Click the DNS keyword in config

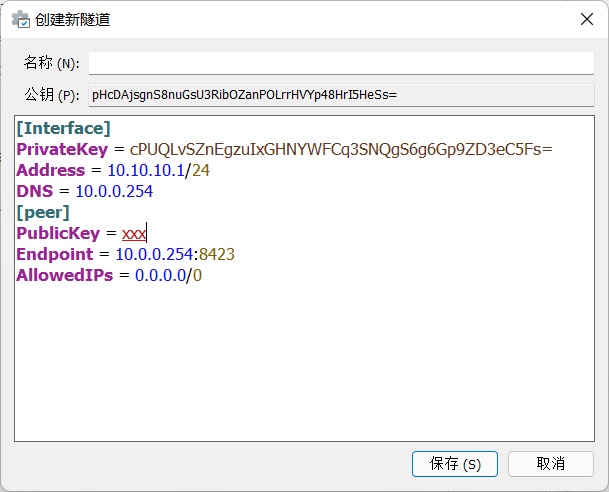[x=35, y=191]
